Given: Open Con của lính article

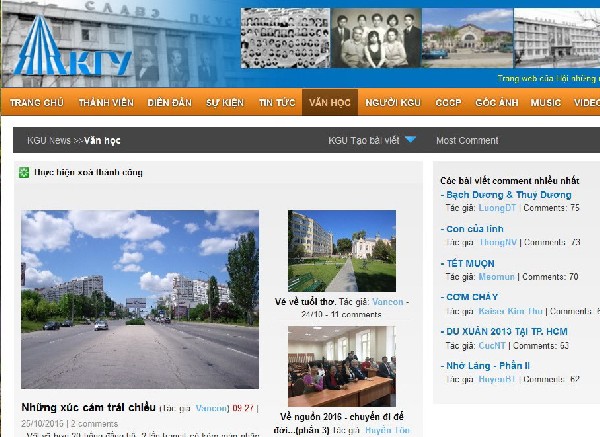Looking at the screenshot, I should pyautogui.click(x=474, y=229).
